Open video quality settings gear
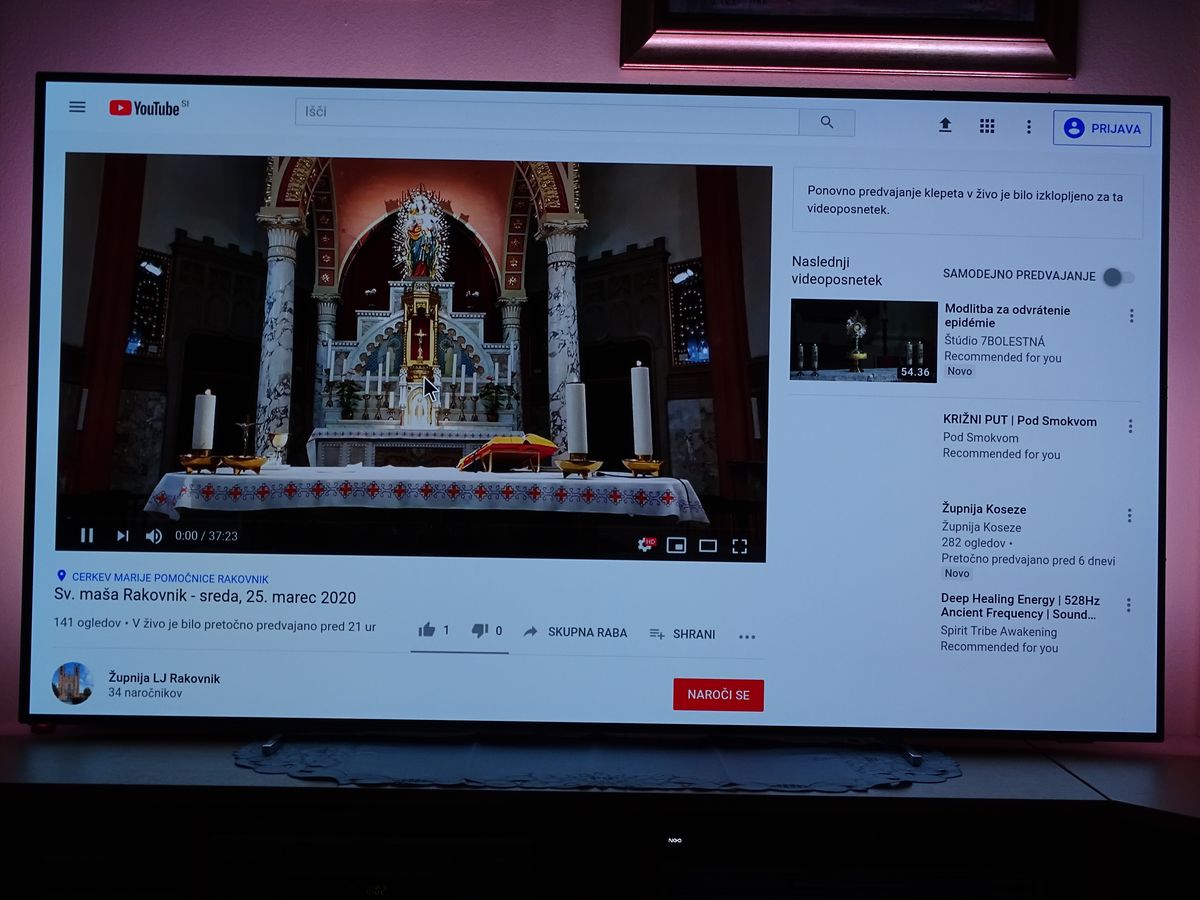This screenshot has height=900, width=1200. pos(646,545)
